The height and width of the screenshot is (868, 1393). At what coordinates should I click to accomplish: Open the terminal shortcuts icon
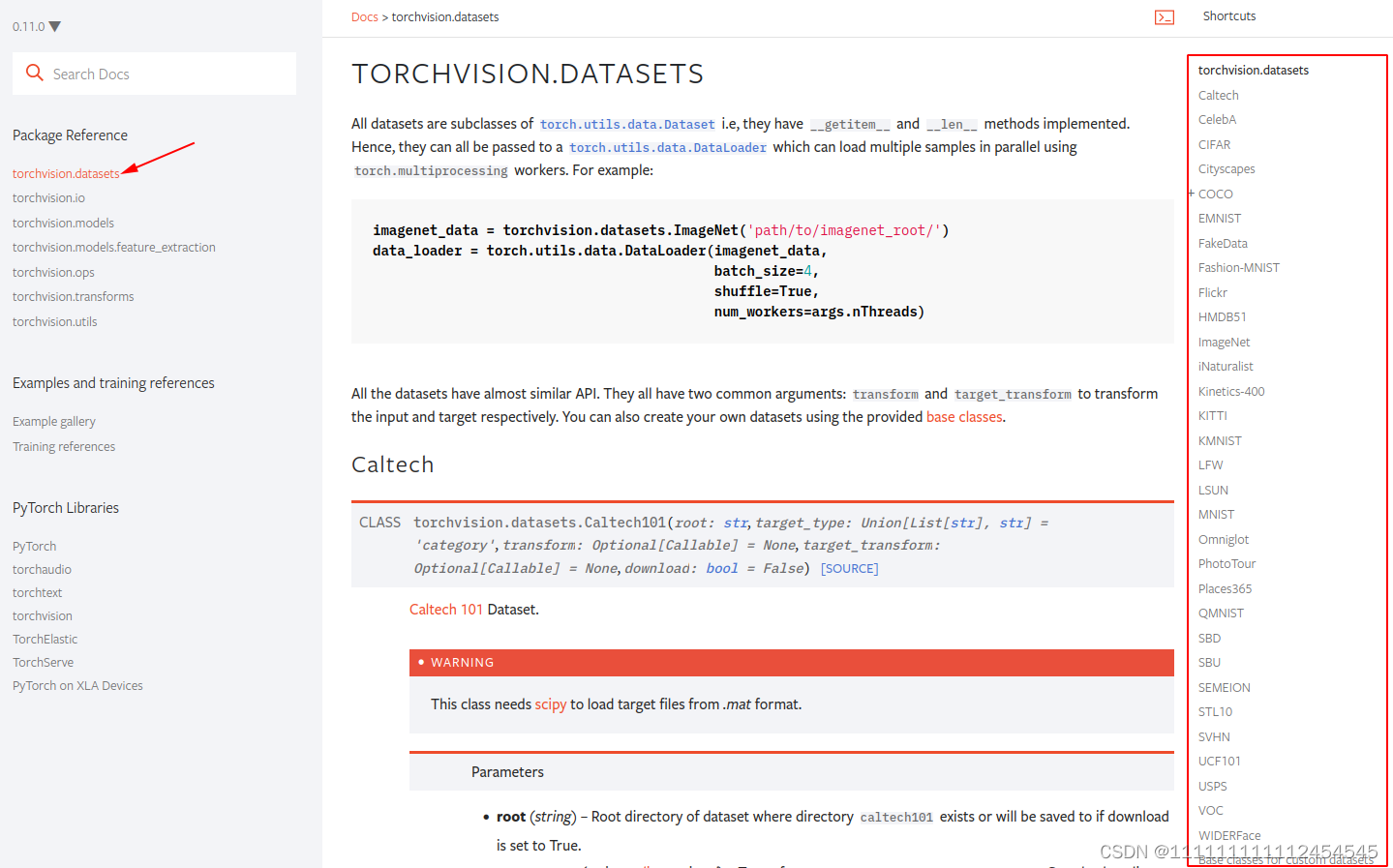(1165, 17)
